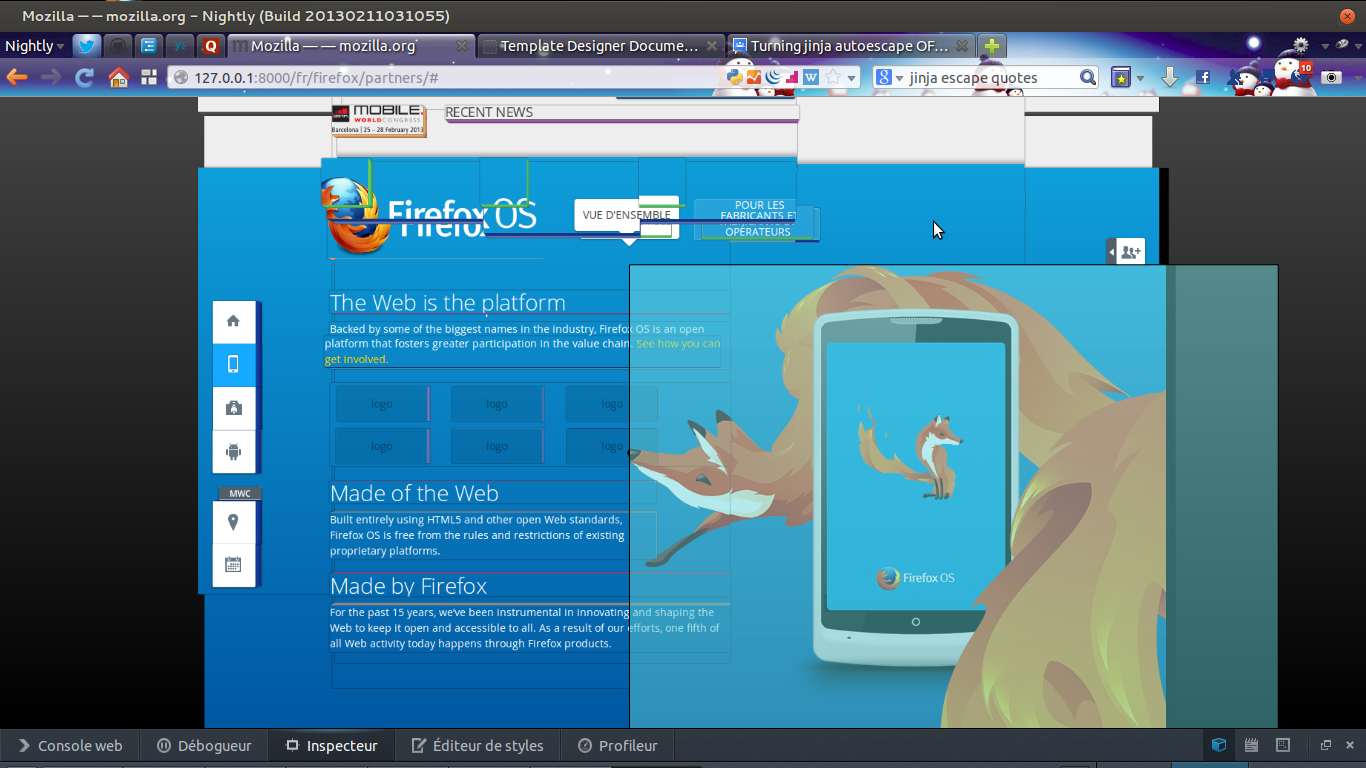Reload the current page
Viewport: 1366px width, 768px height.
coord(85,77)
